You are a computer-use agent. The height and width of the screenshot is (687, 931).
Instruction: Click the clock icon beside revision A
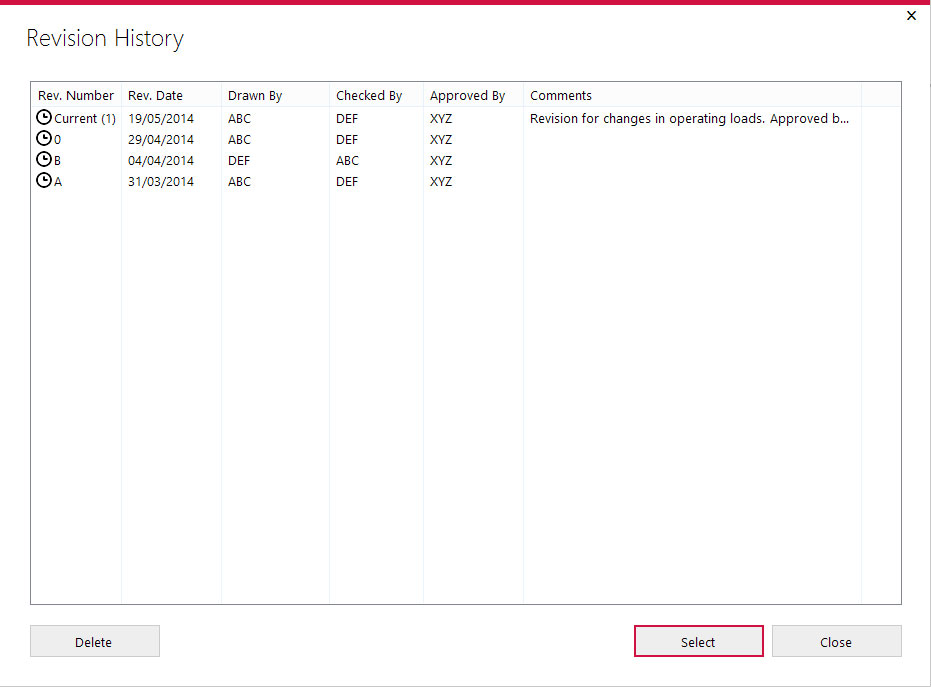coord(44,180)
